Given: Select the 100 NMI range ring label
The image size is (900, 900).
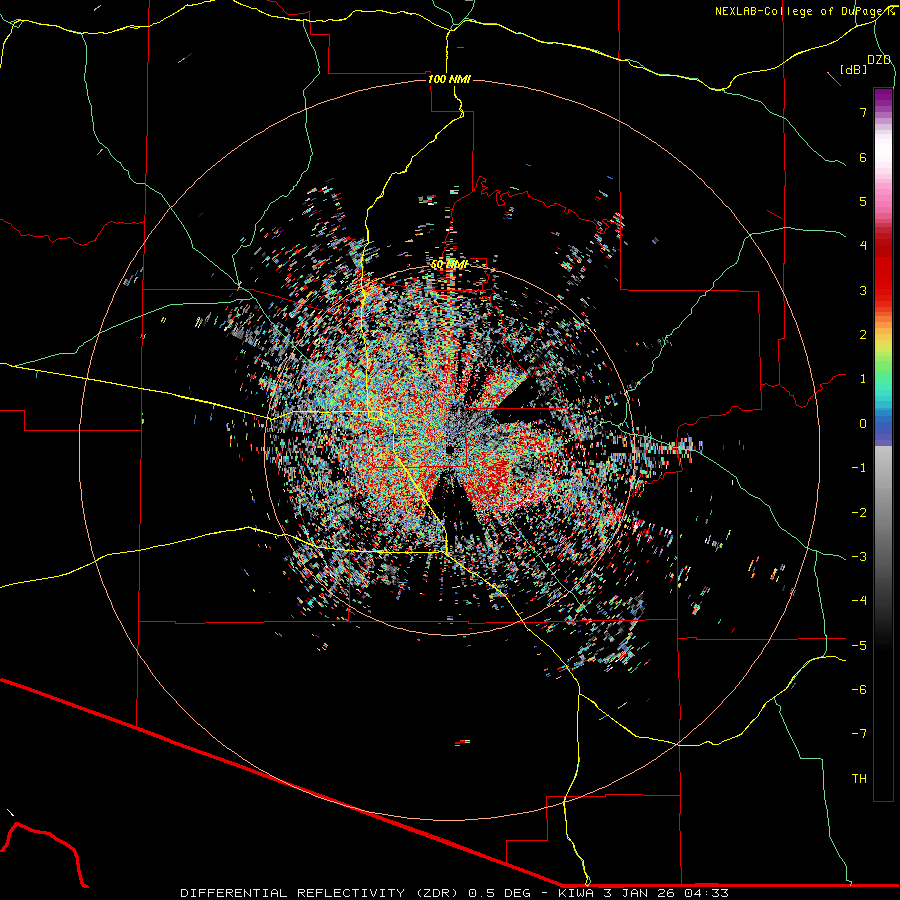Looking at the screenshot, I should pos(449,79).
